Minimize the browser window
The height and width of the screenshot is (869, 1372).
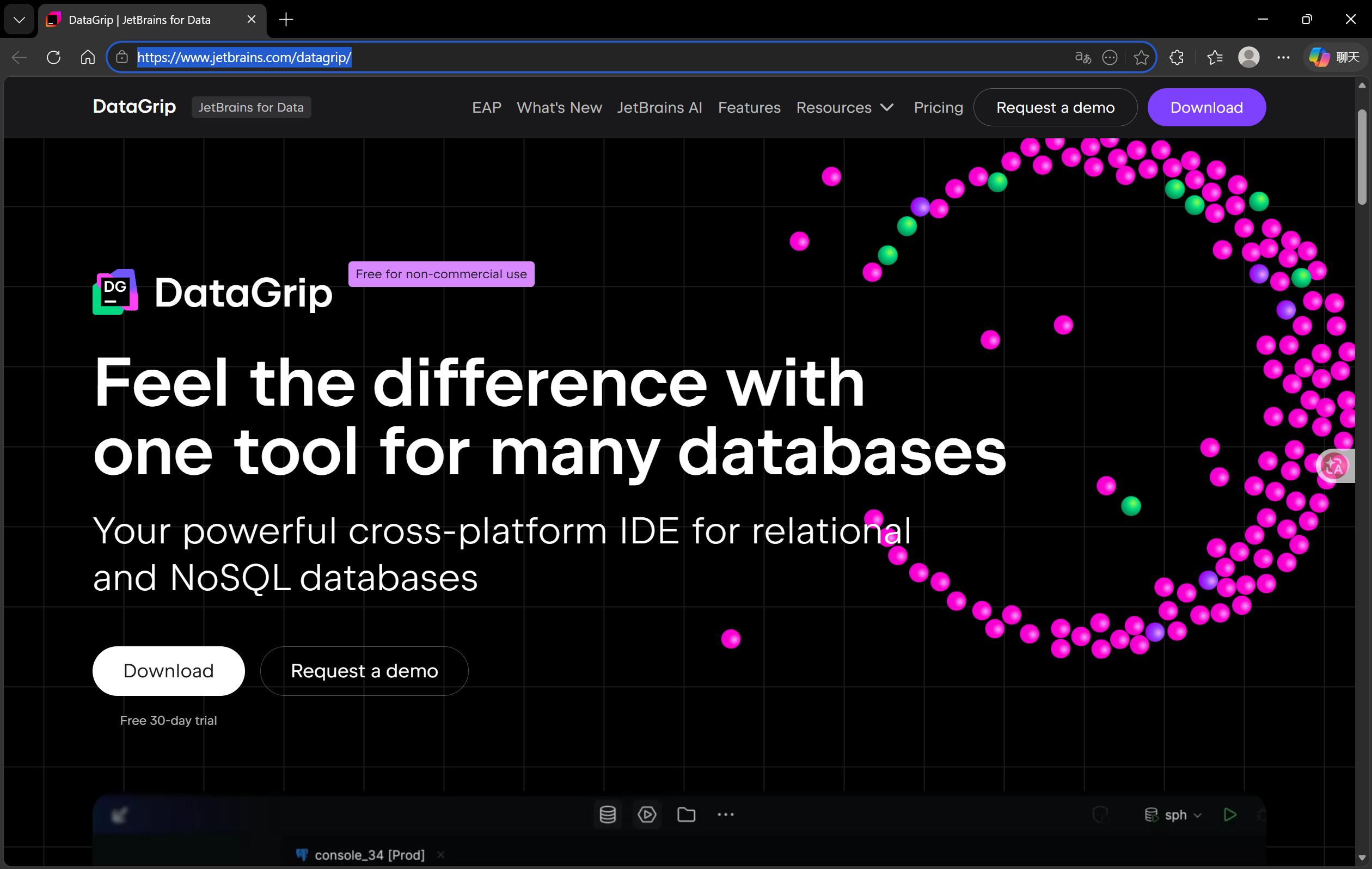(x=1263, y=20)
